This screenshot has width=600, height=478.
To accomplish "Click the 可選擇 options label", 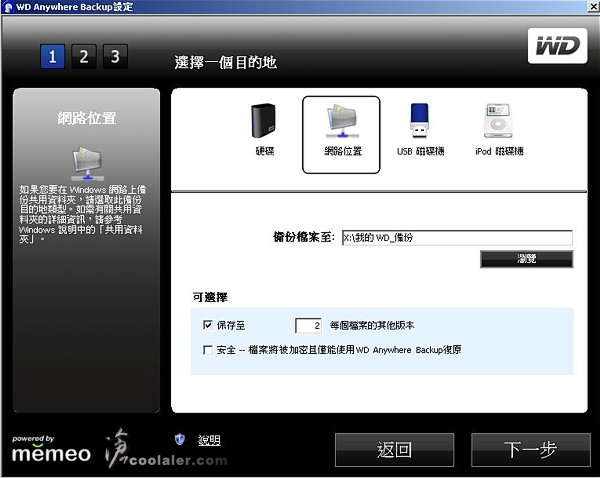I will tap(210, 297).
